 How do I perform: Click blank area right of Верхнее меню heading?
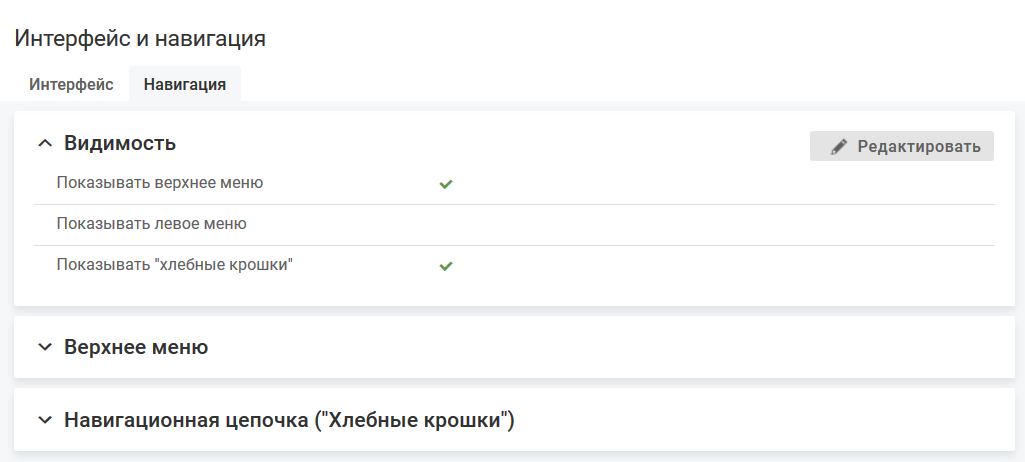[600, 347]
